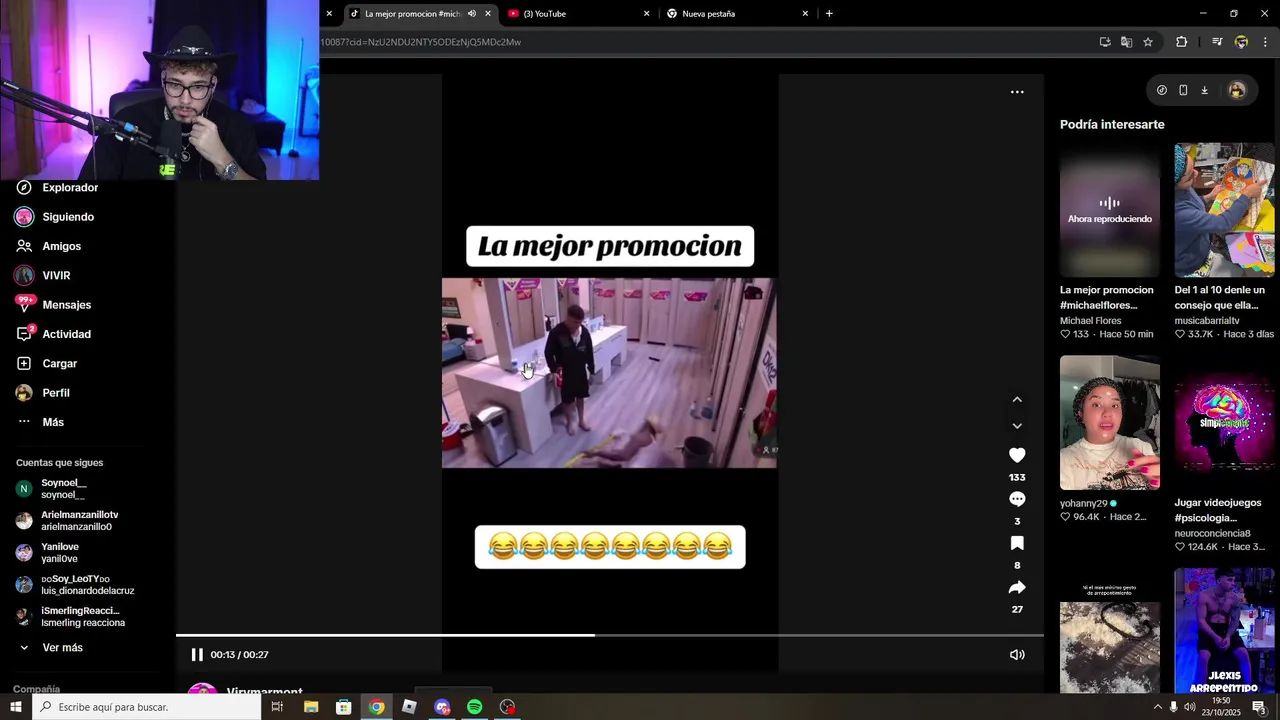Open the Chrome three-dot menu
The height and width of the screenshot is (720, 1280).
point(1265,42)
